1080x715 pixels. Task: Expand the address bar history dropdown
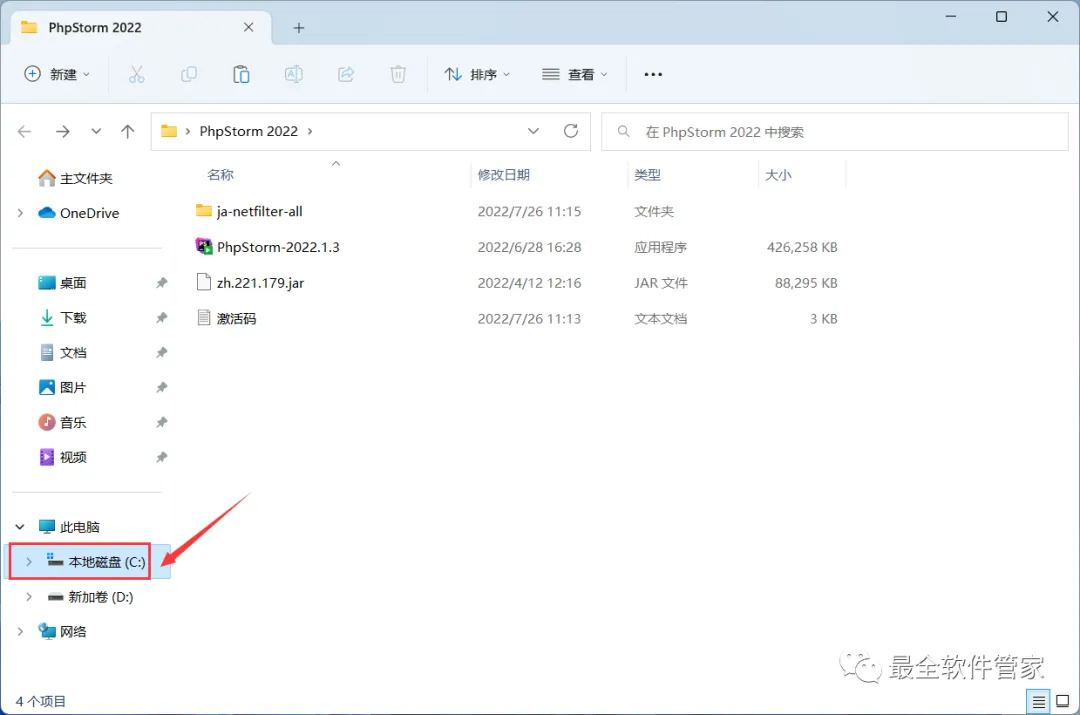(533, 131)
